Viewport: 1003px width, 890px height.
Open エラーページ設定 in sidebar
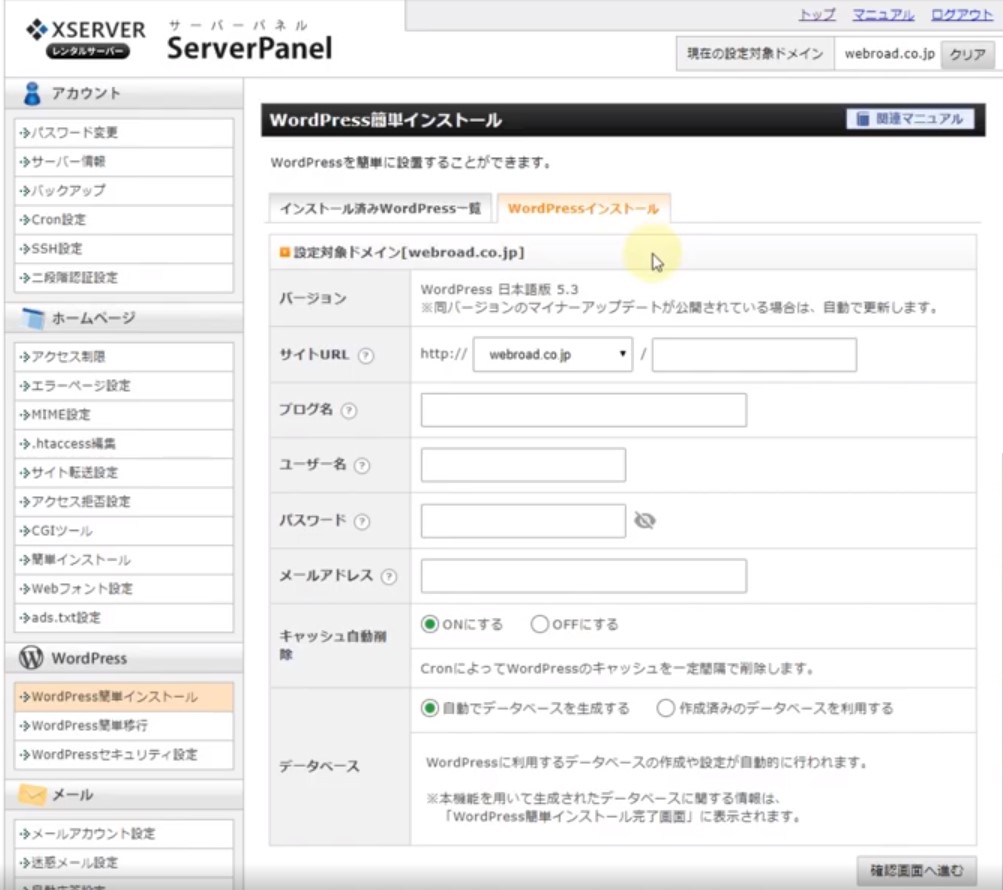[x=124, y=386]
